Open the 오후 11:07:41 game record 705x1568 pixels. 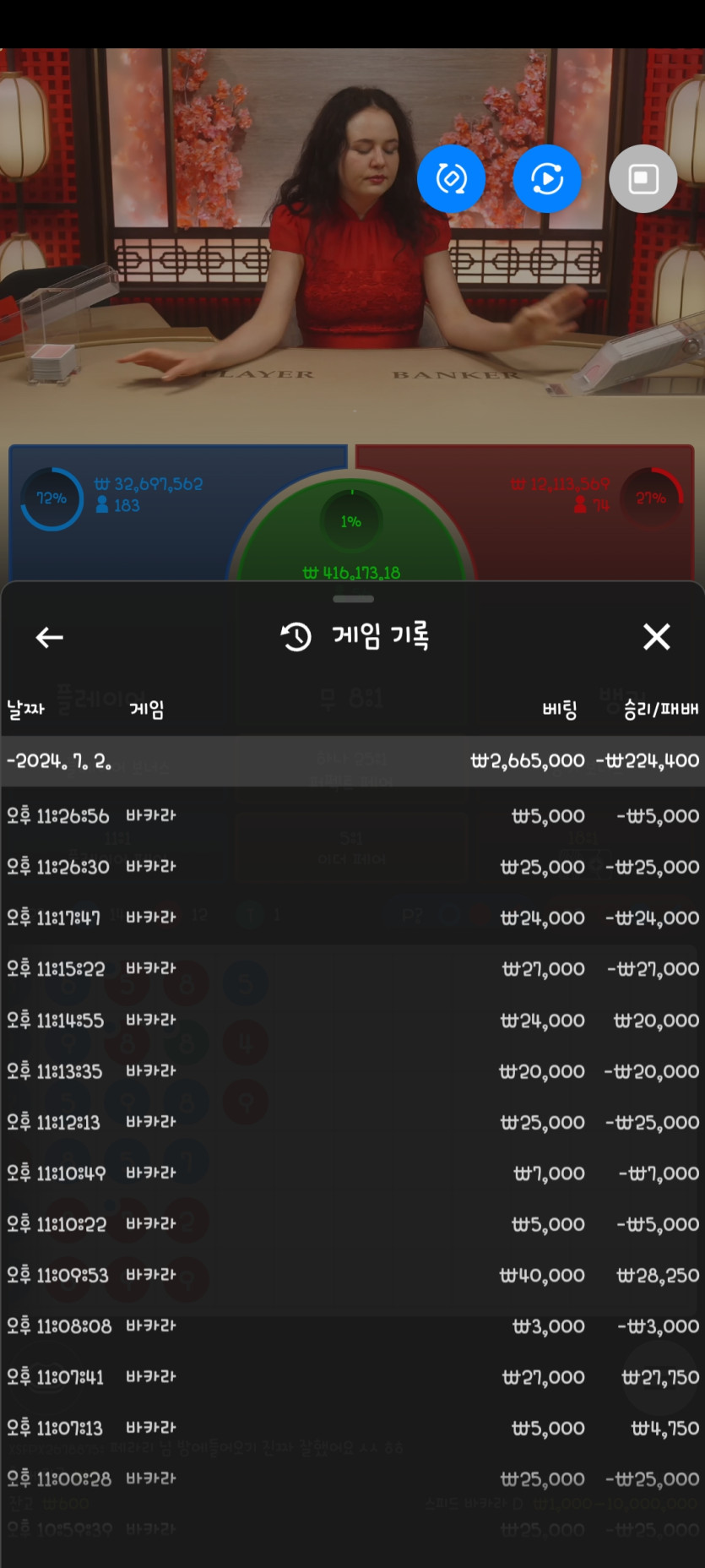click(x=353, y=1377)
